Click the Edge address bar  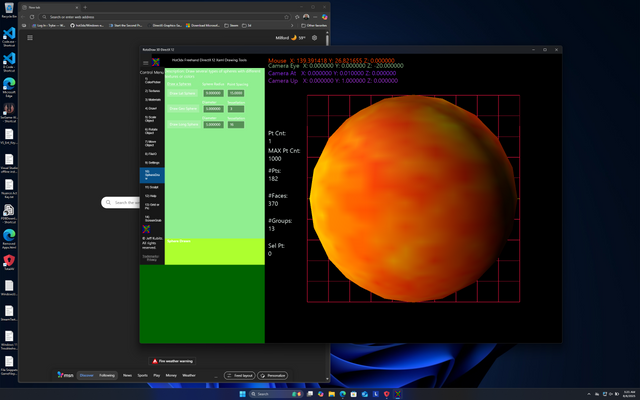point(165,17)
